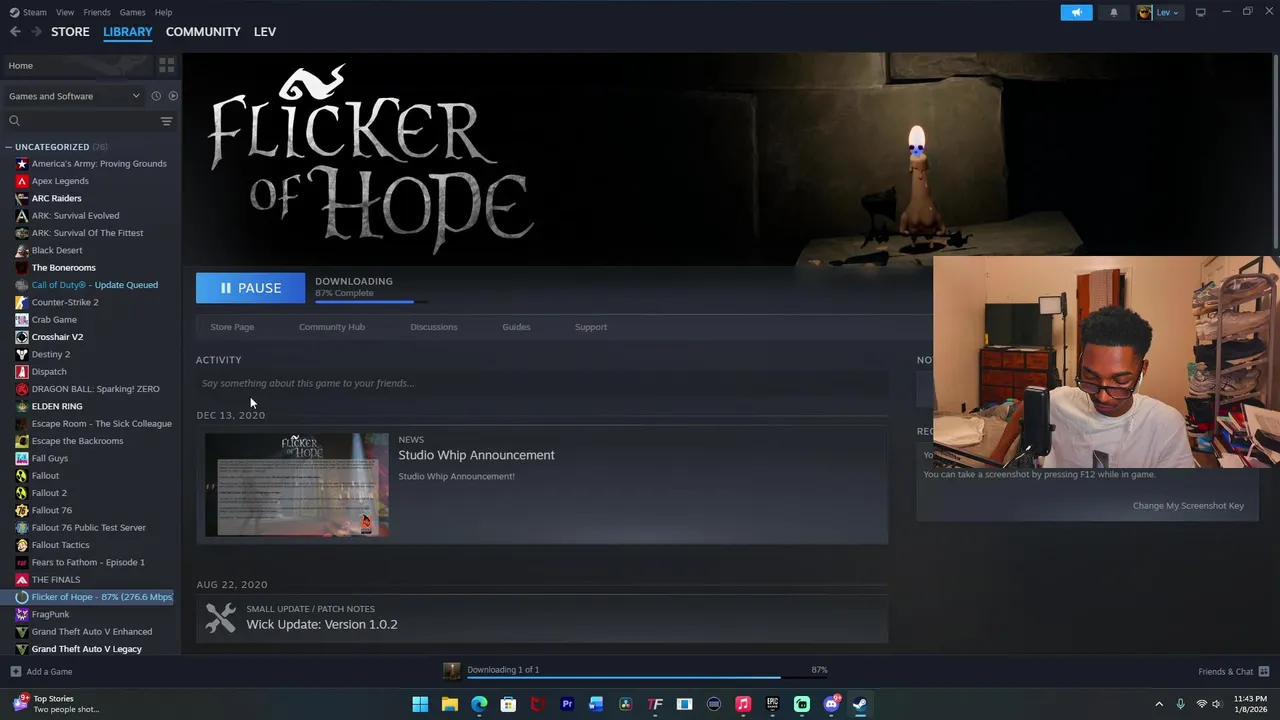Click the wrench patch notes icon

tap(220, 617)
